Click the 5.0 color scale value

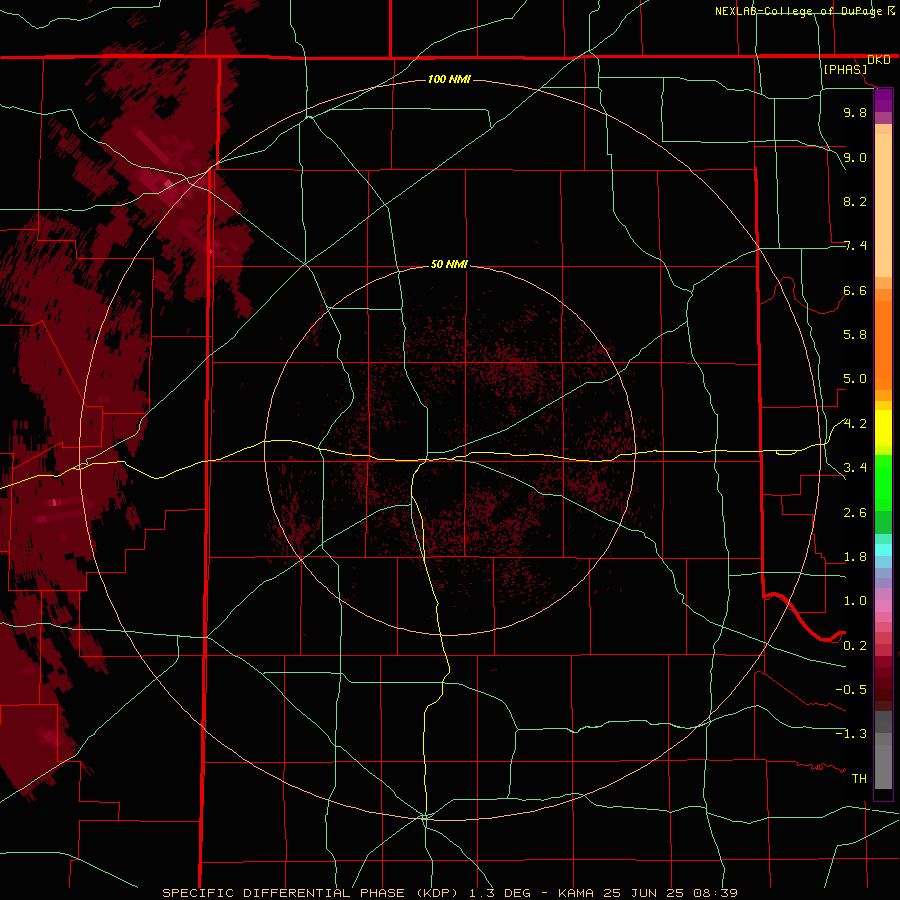pyautogui.click(x=855, y=379)
